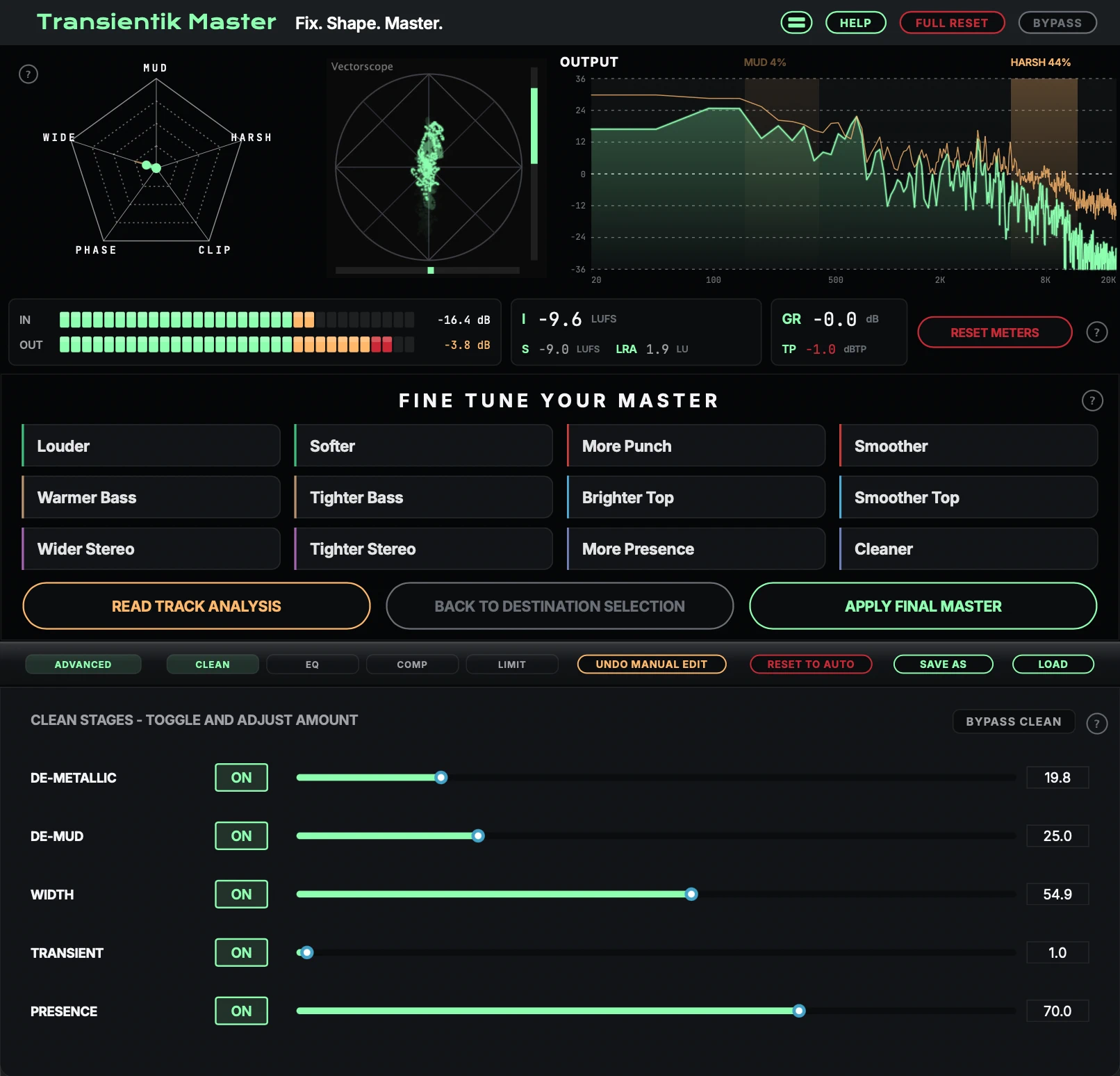Click the help icon beside radar chart

[x=28, y=74]
